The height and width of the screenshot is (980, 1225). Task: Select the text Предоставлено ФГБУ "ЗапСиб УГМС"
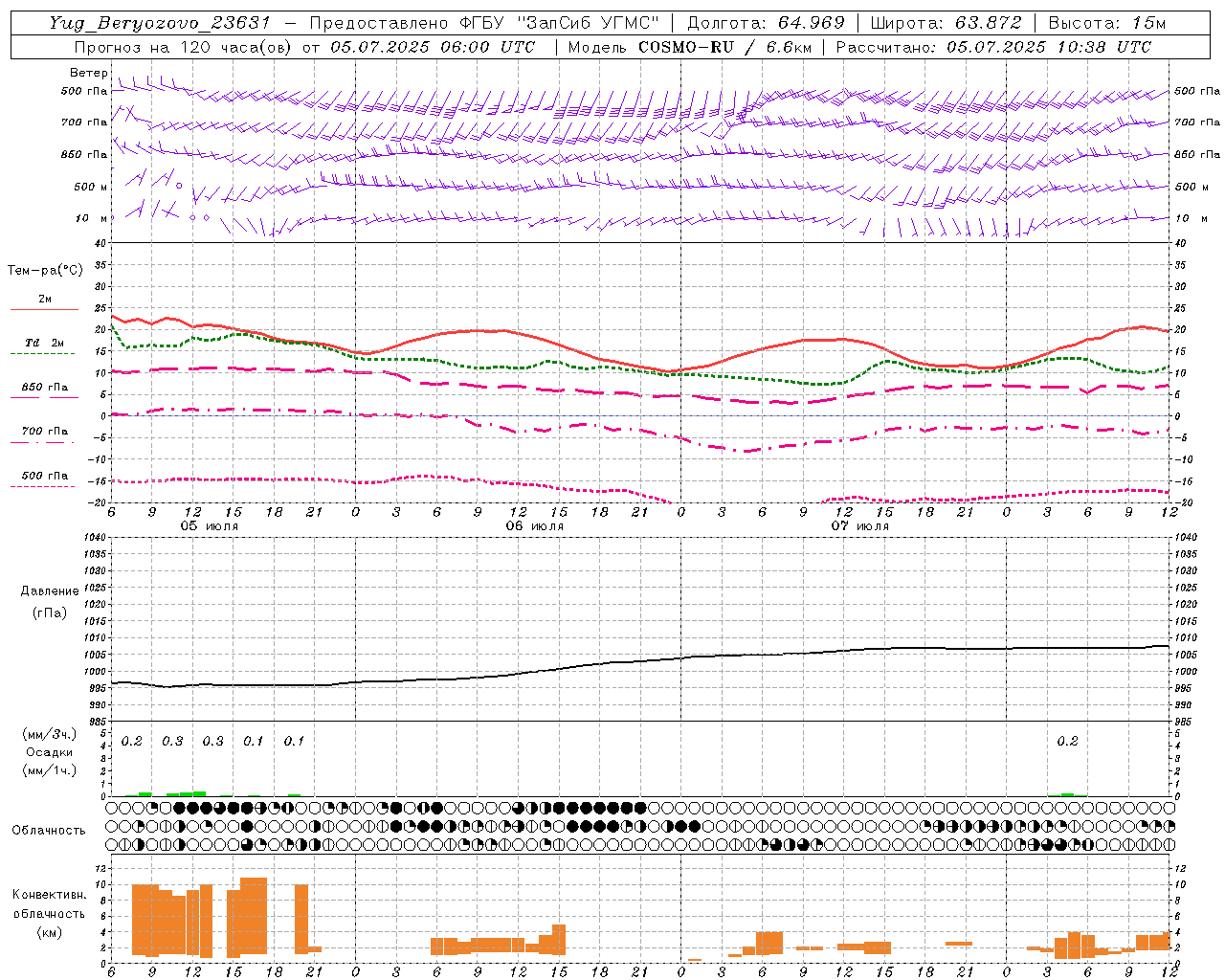click(484, 23)
